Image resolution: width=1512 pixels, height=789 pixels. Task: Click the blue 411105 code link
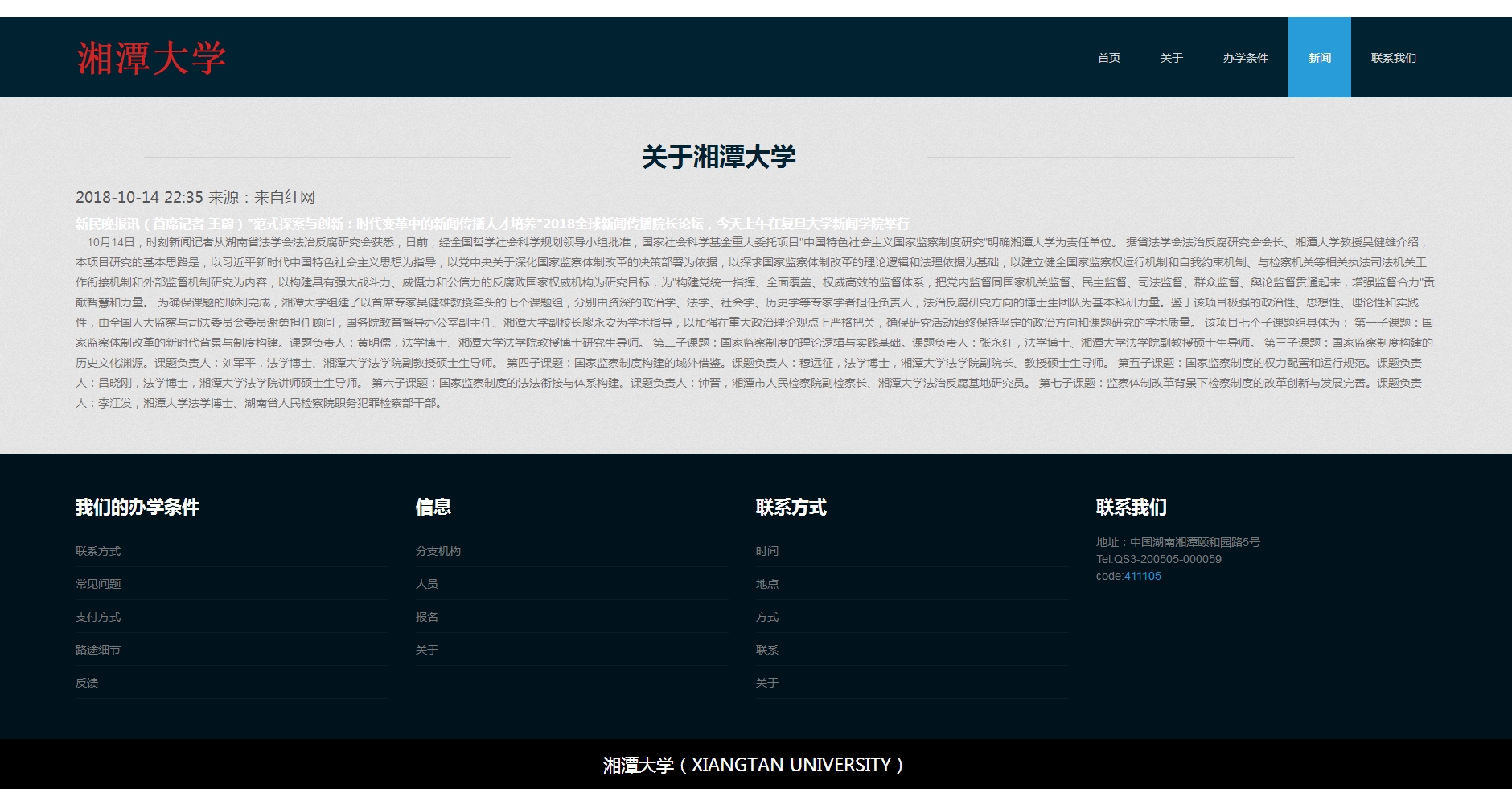[x=1142, y=576]
